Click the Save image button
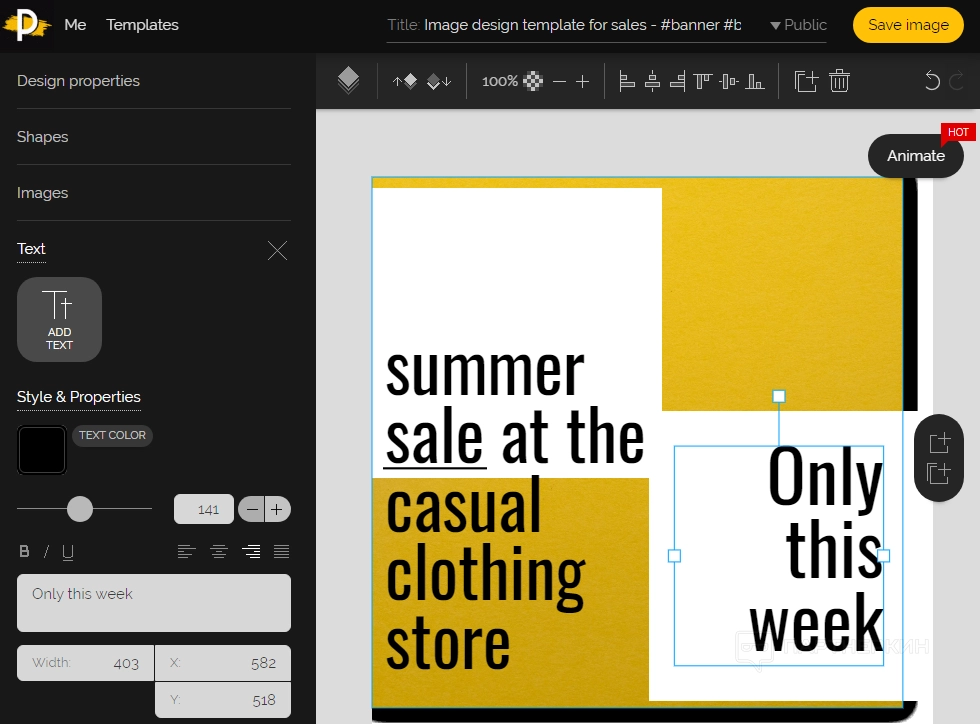This screenshot has height=724, width=980. 908,25
